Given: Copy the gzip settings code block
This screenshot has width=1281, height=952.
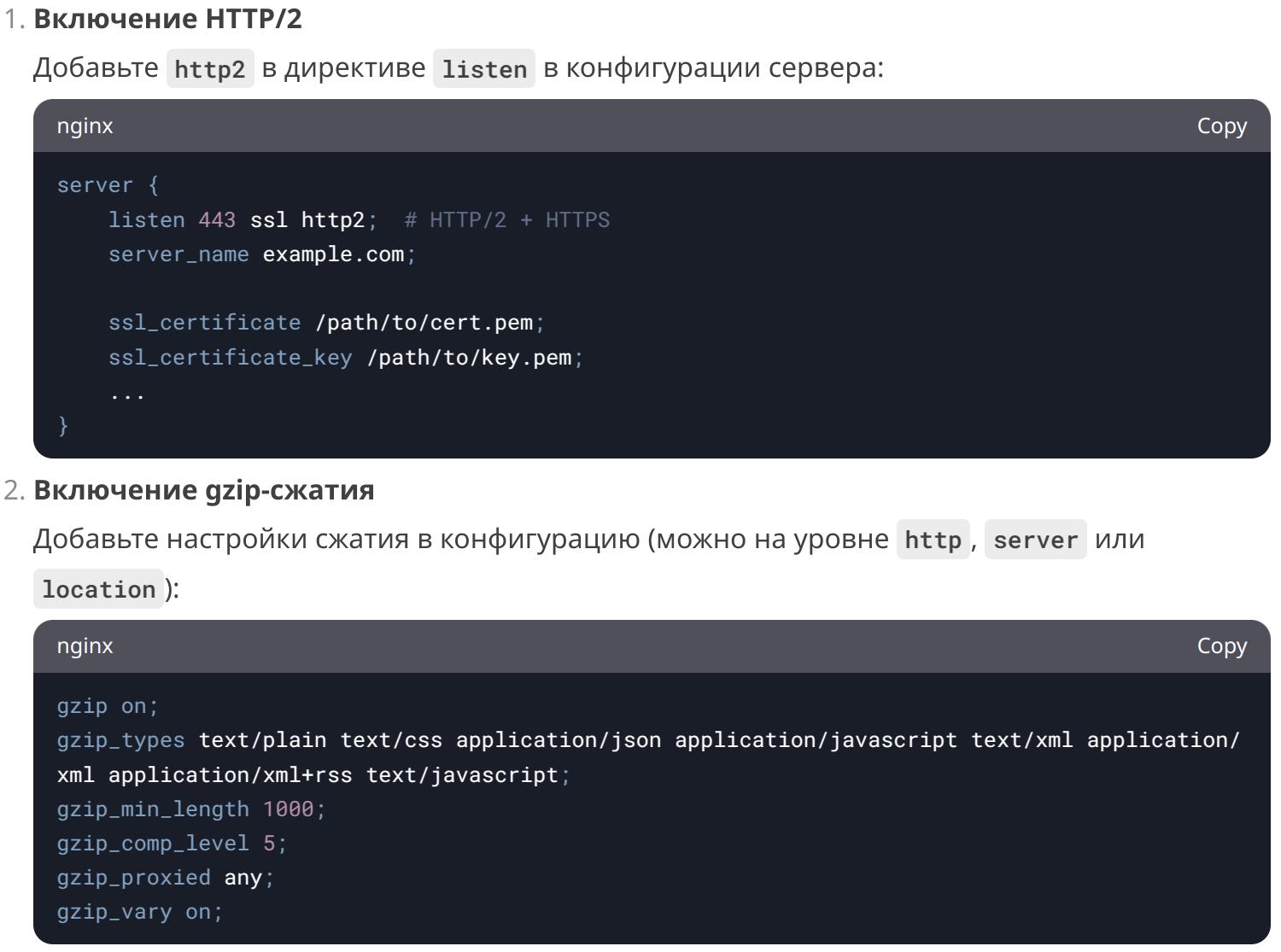Looking at the screenshot, I should tap(1221, 646).
